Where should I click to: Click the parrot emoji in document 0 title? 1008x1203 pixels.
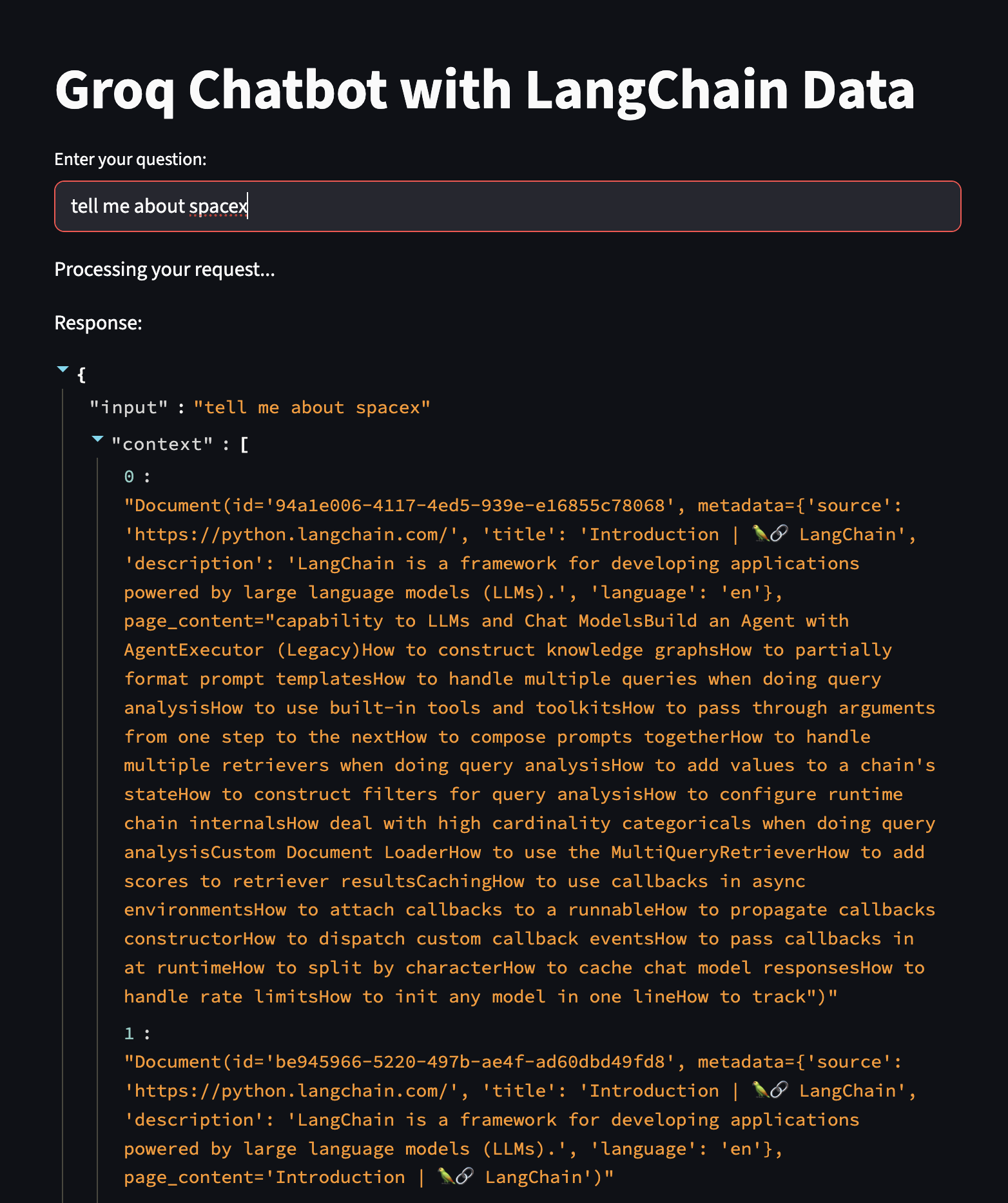761,534
